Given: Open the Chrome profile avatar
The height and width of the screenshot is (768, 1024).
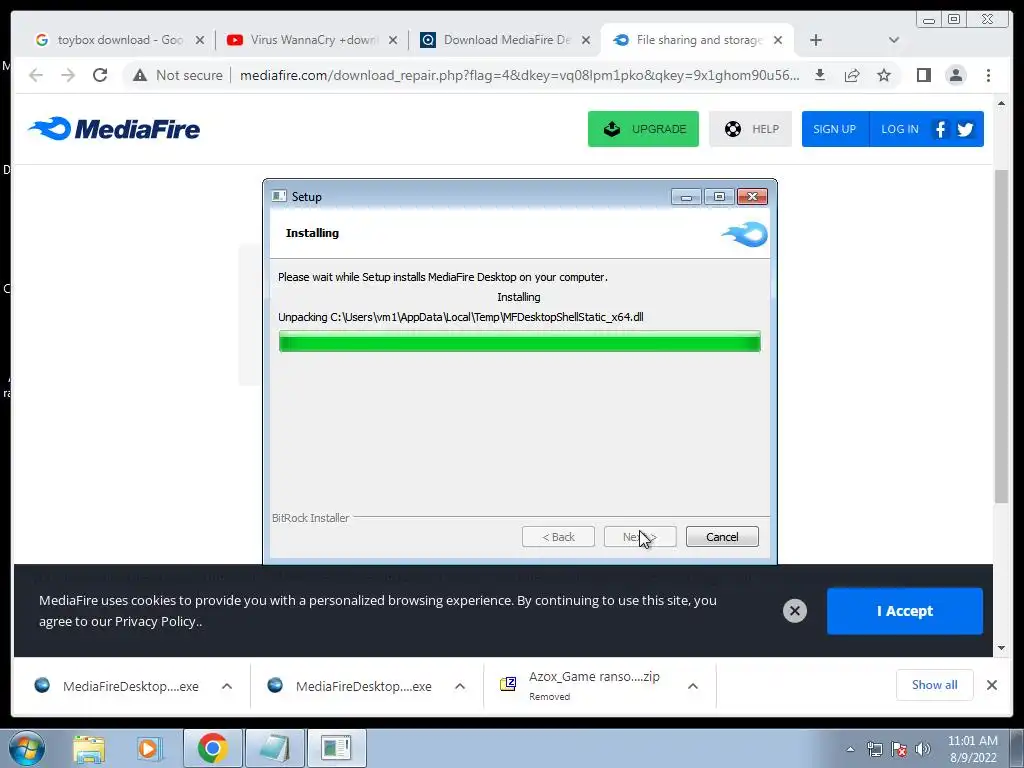Looking at the screenshot, I should [955, 76].
